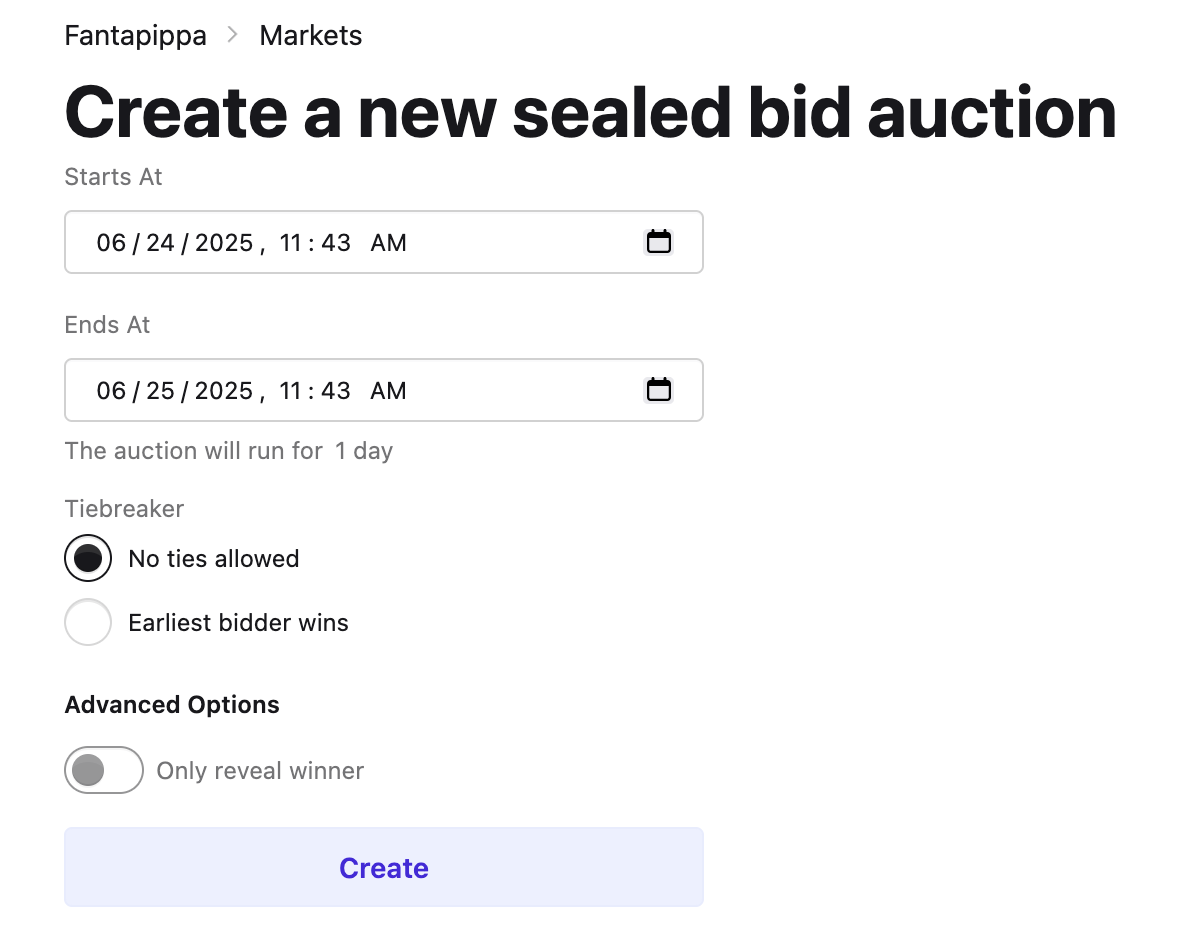Select AM in Ends At field
This screenshot has height=946, width=1180.
(x=388, y=391)
